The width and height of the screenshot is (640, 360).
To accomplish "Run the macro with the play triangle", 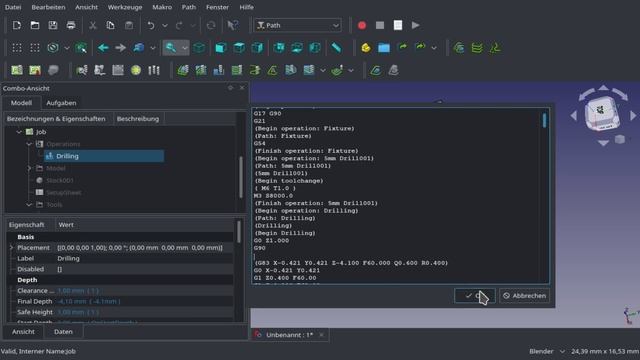I will pos(416,25).
